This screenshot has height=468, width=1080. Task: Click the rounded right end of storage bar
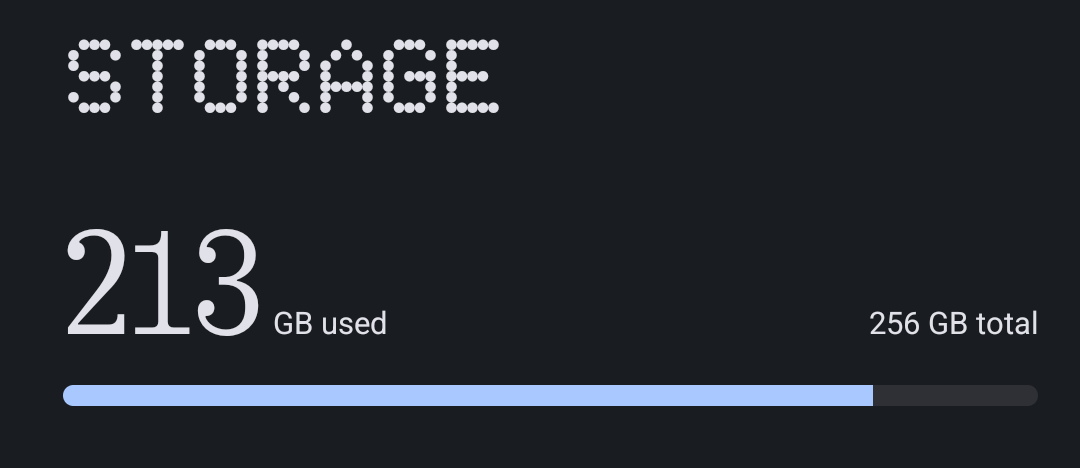(1031, 396)
